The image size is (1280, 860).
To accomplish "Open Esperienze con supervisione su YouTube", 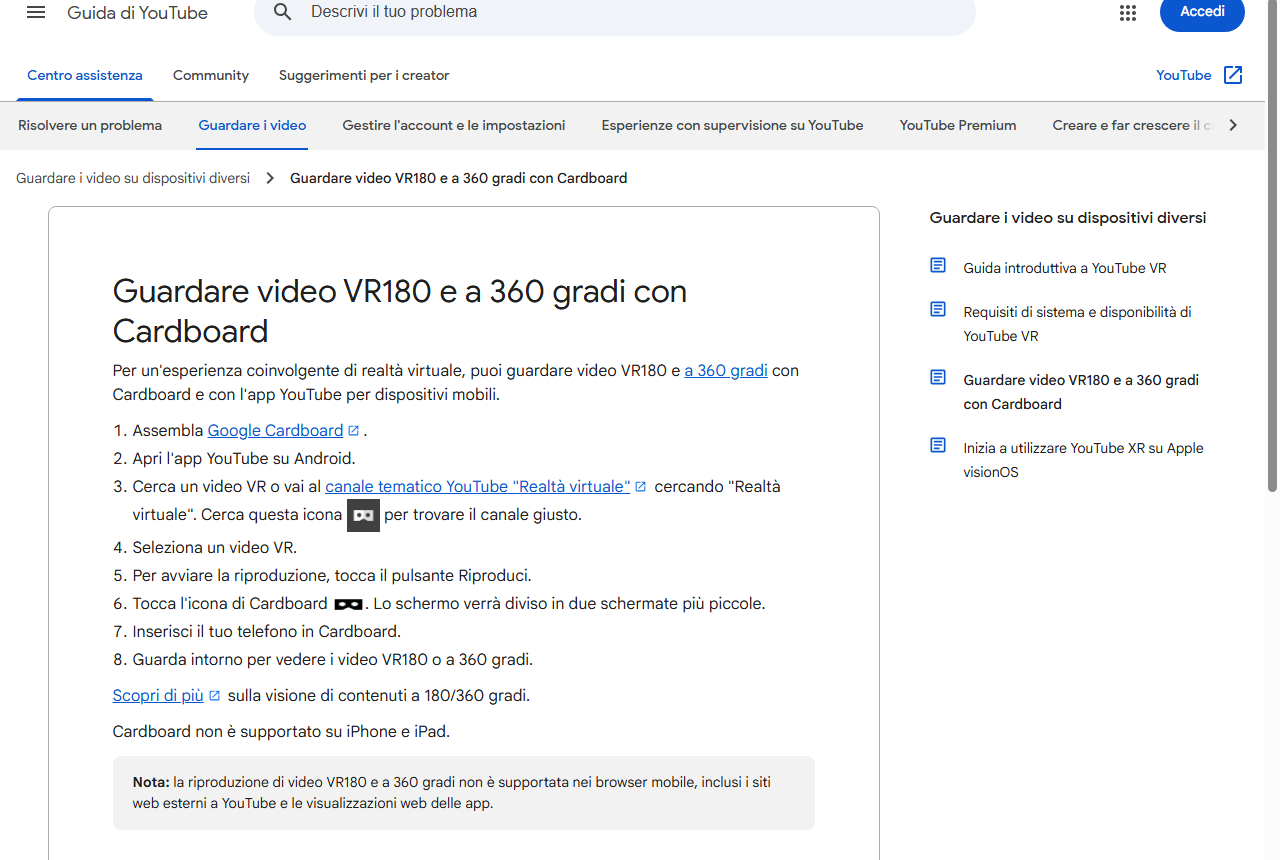I will (732, 125).
